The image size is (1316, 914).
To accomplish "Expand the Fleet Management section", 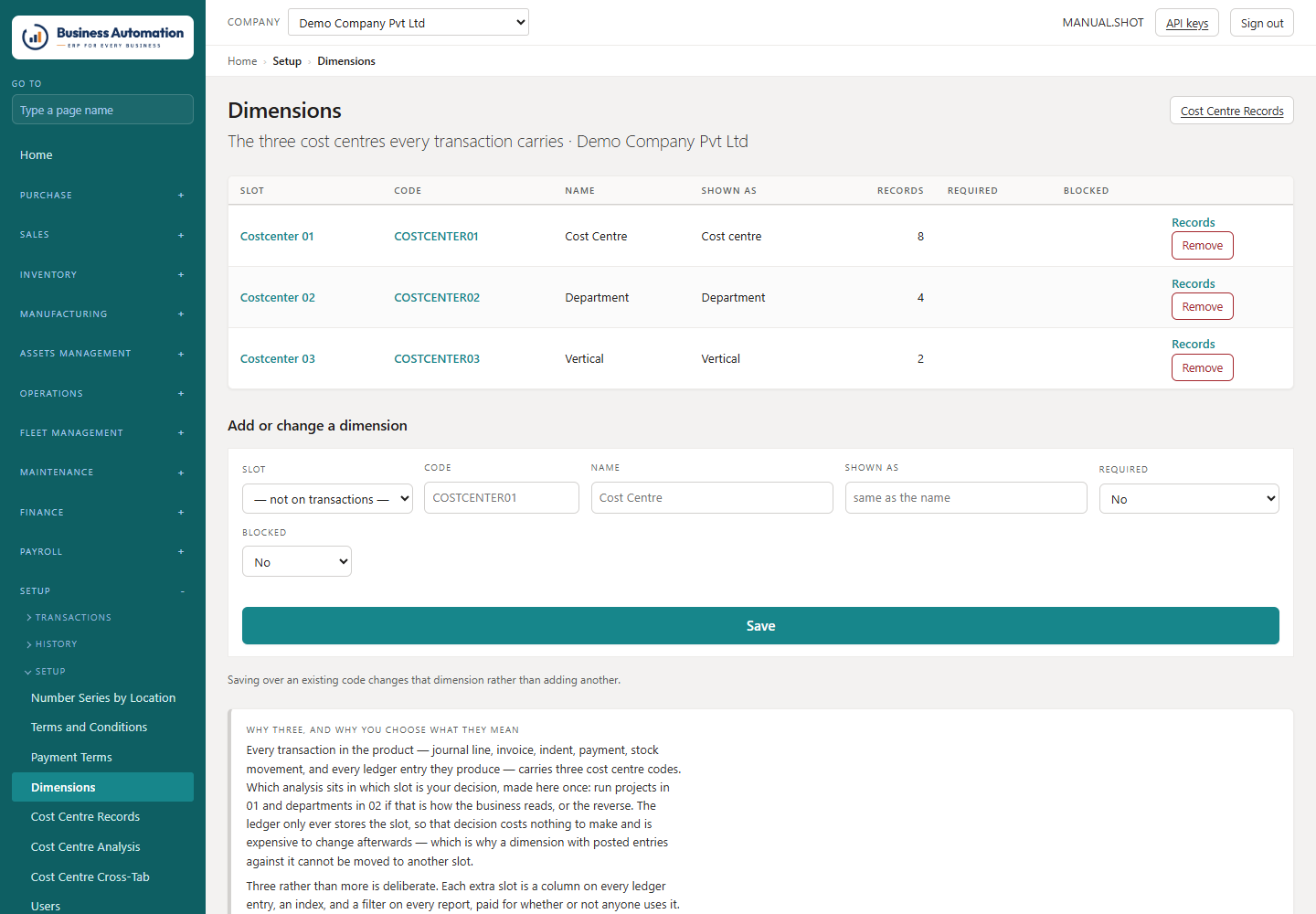I will click(x=102, y=433).
